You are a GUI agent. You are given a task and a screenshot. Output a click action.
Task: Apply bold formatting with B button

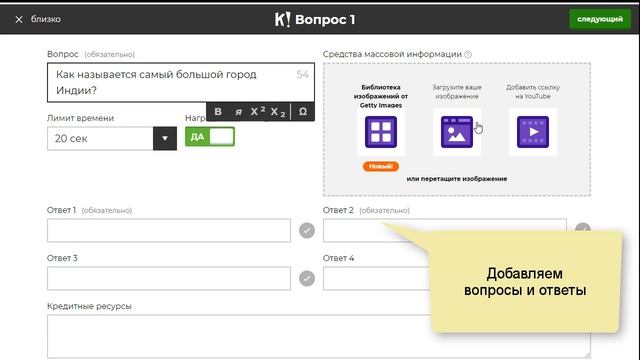click(x=218, y=111)
